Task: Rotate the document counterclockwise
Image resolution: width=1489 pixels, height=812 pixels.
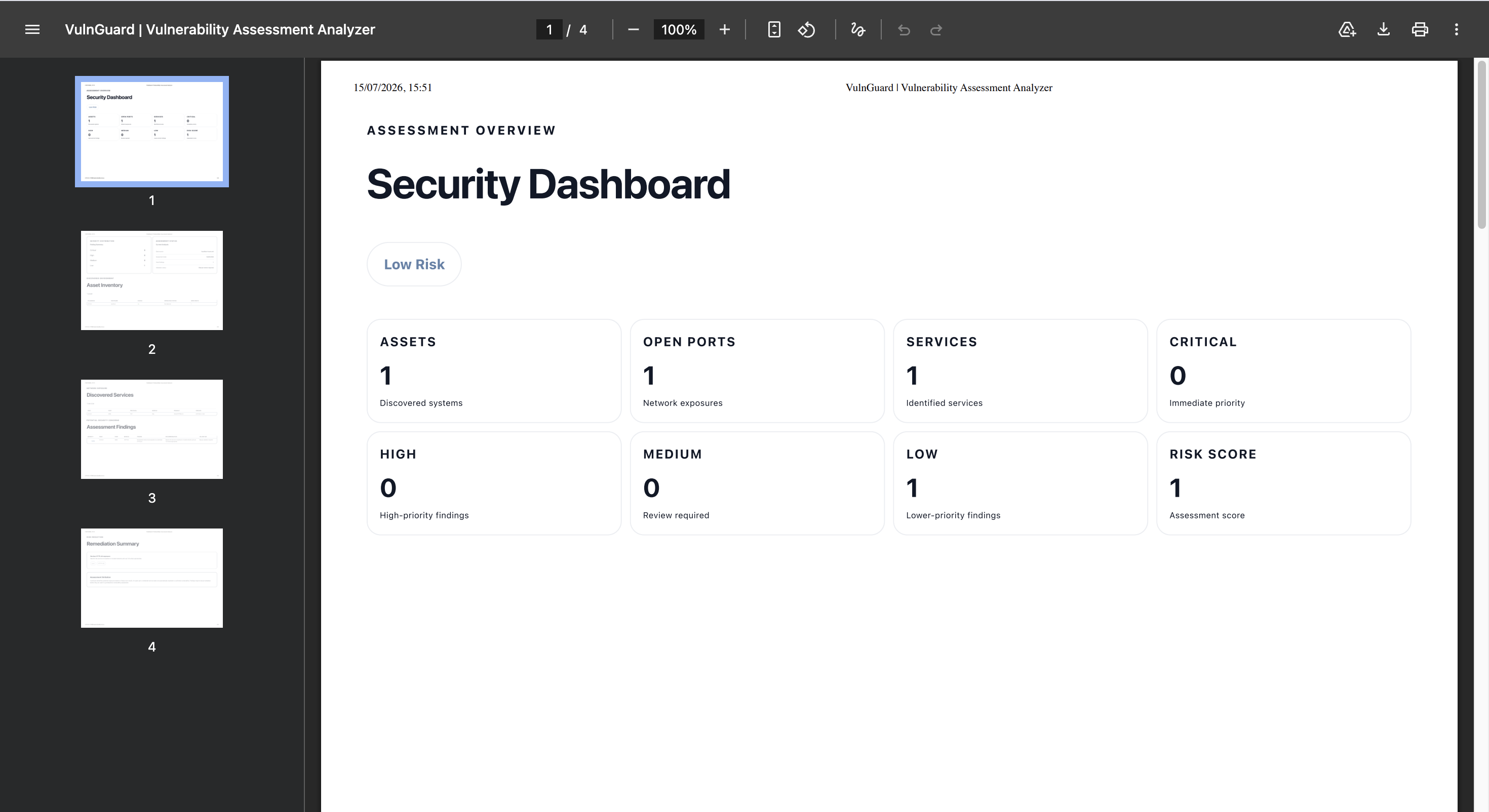Action: point(806,29)
